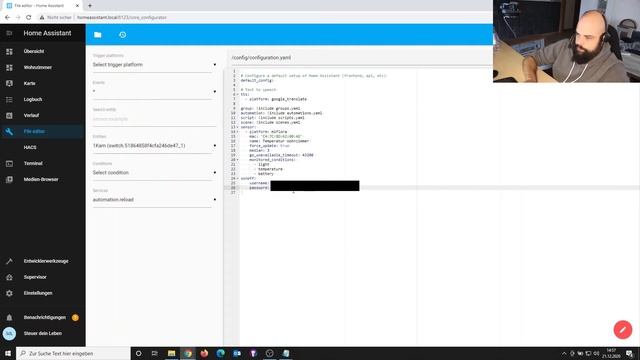Open Logbuch in the sidebar

click(33, 99)
